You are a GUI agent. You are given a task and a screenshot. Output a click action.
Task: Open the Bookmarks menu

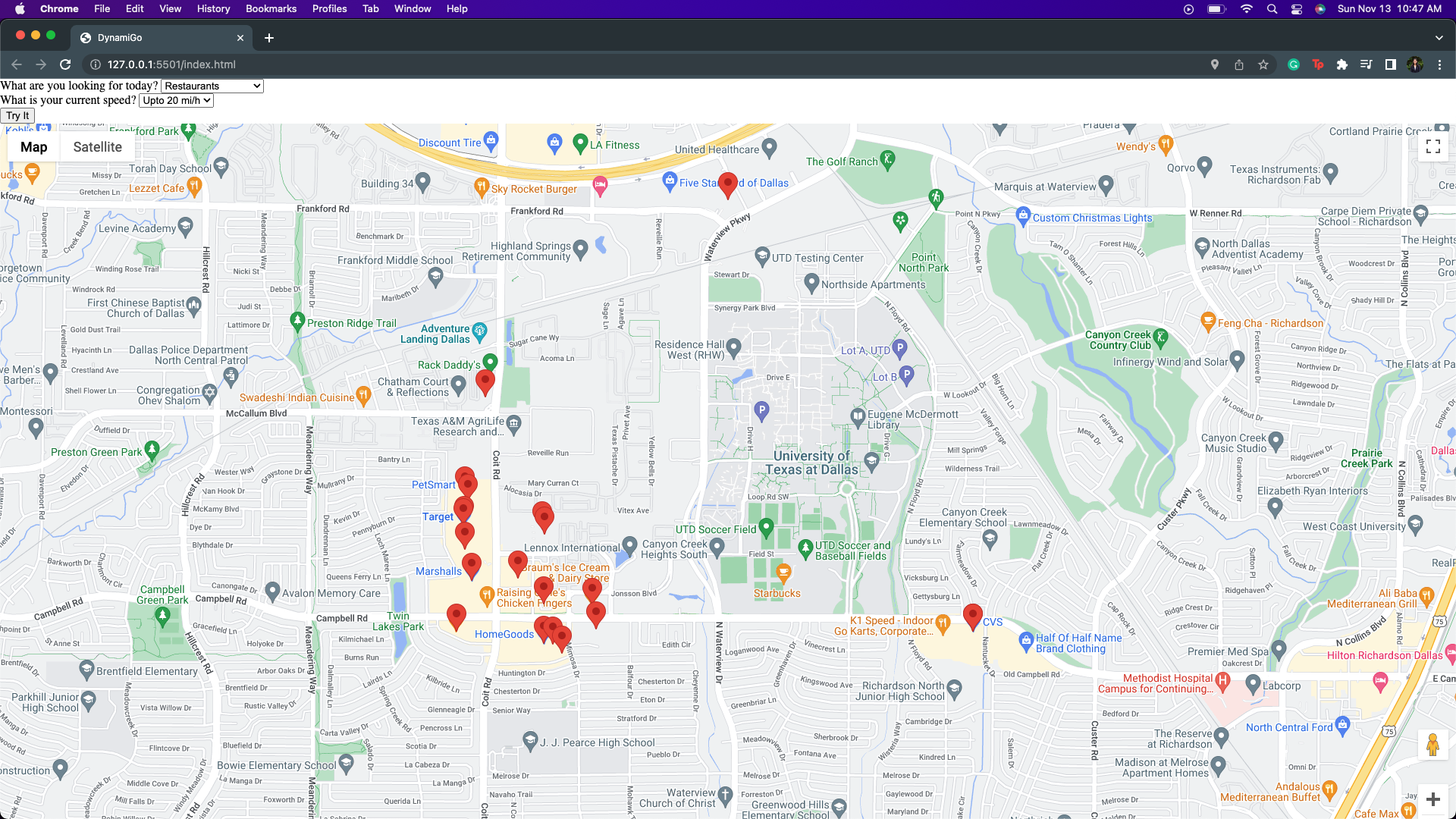[x=271, y=8]
